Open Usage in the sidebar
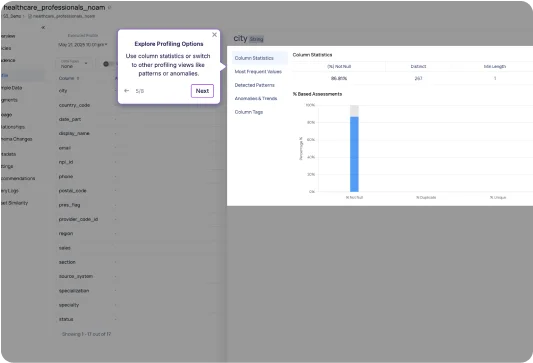The height and width of the screenshot is (363, 533). coord(6,115)
